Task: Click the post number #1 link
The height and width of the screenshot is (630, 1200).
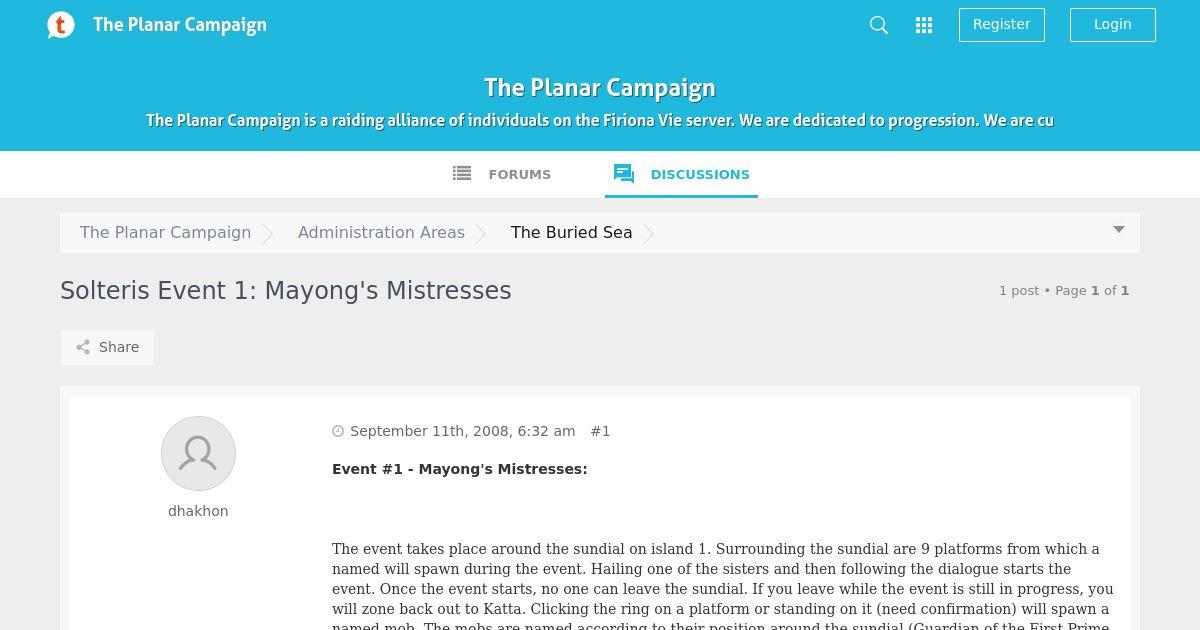Action: (600, 431)
